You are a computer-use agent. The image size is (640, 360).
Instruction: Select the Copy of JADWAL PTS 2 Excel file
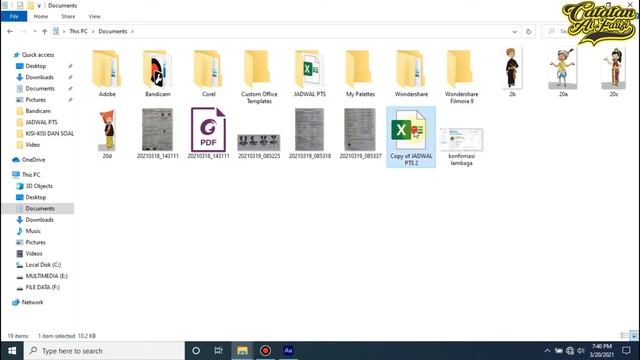click(x=411, y=137)
